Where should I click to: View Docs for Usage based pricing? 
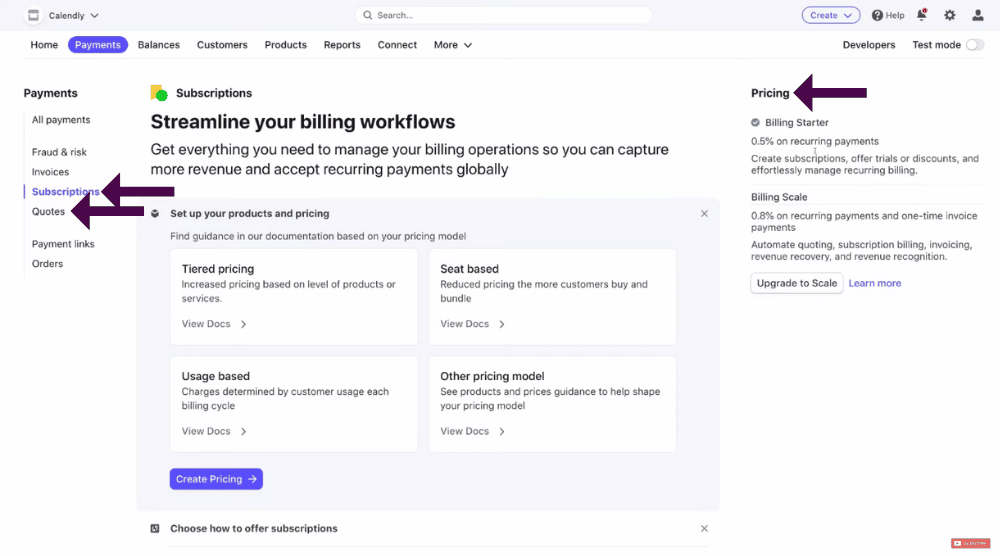click(206, 431)
